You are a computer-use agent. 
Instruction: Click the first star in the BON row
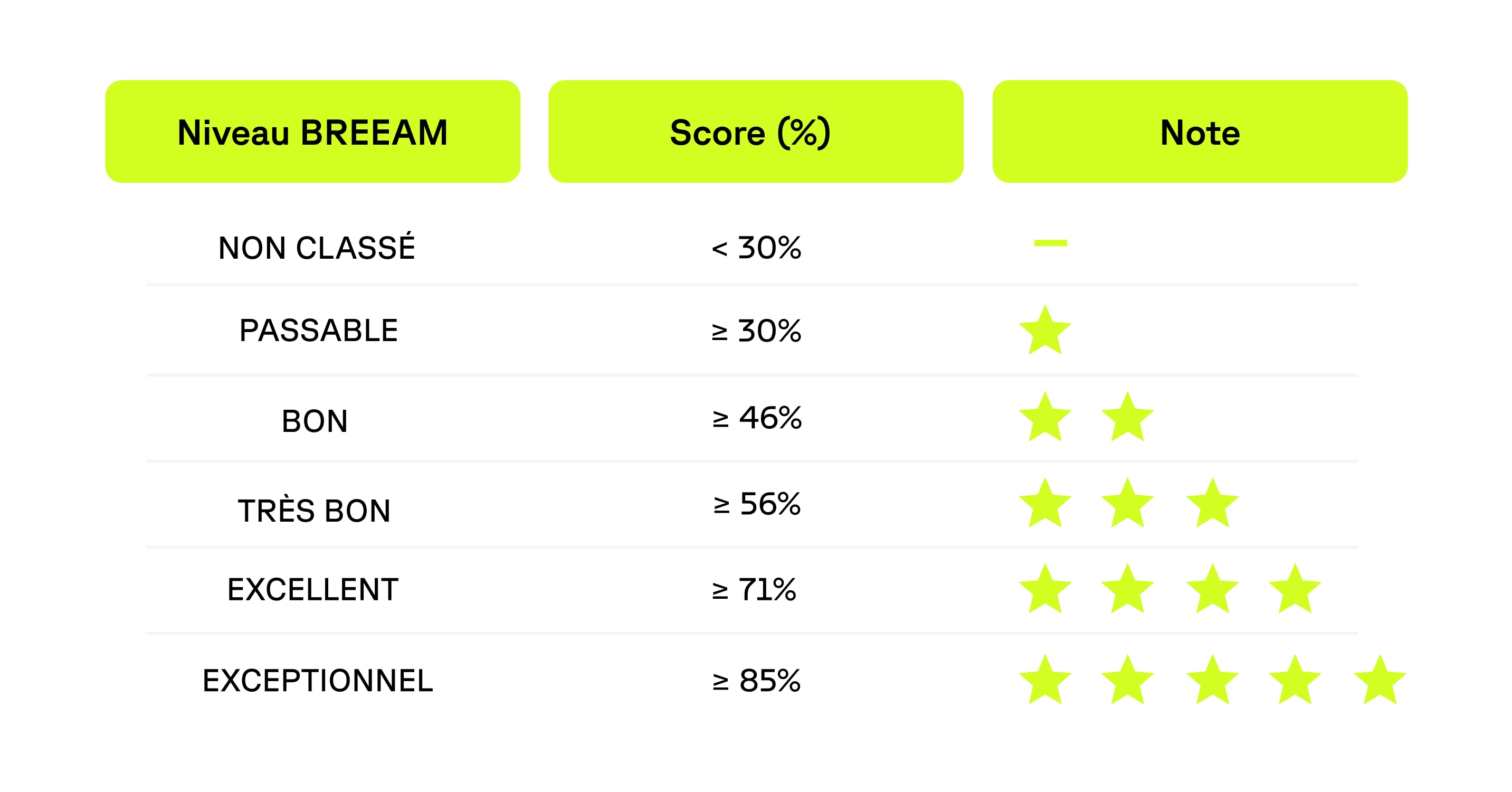(x=1045, y=419)
